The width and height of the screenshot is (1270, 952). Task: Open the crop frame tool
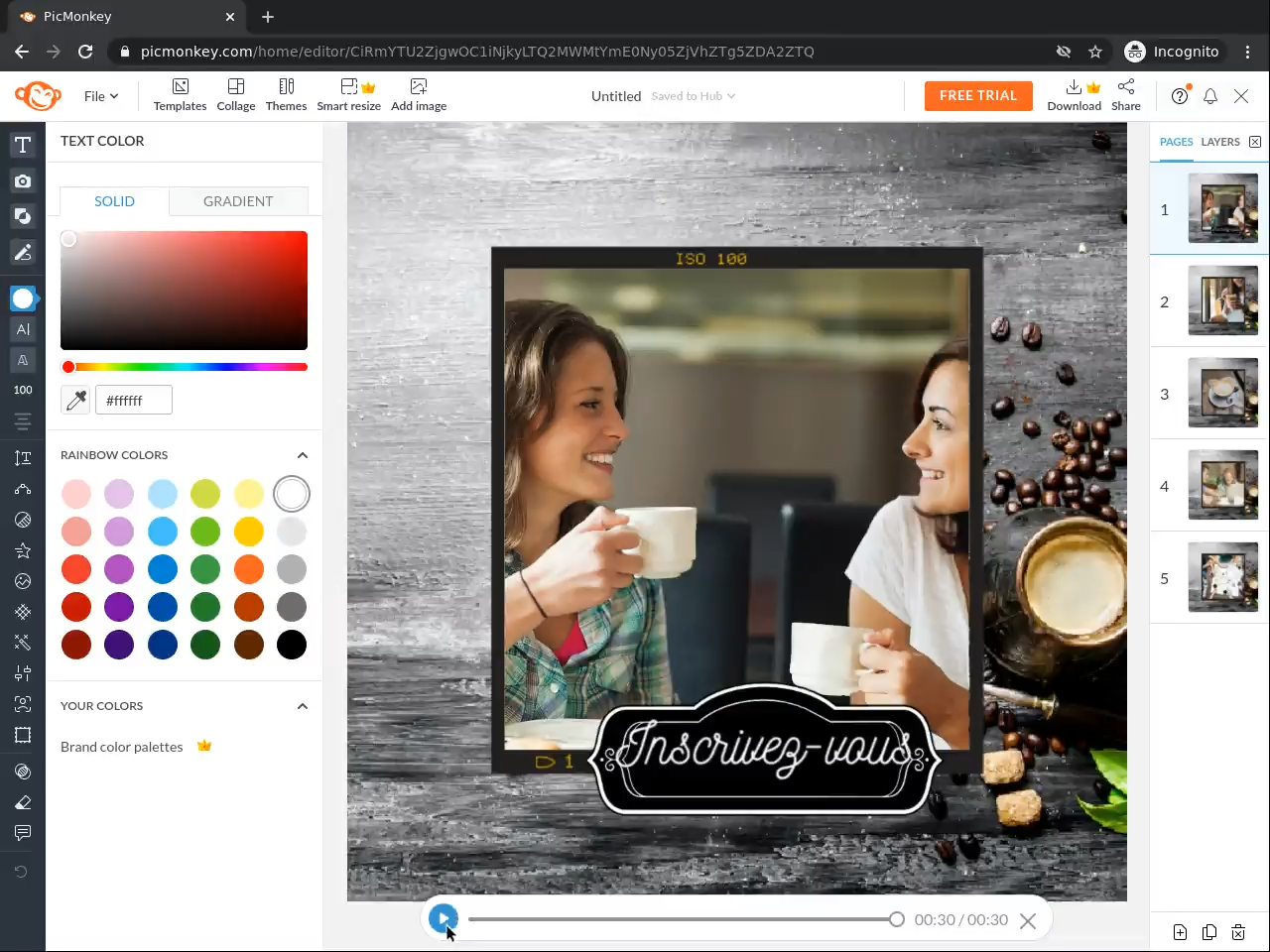pyautogui.click(x=23, y=735)
